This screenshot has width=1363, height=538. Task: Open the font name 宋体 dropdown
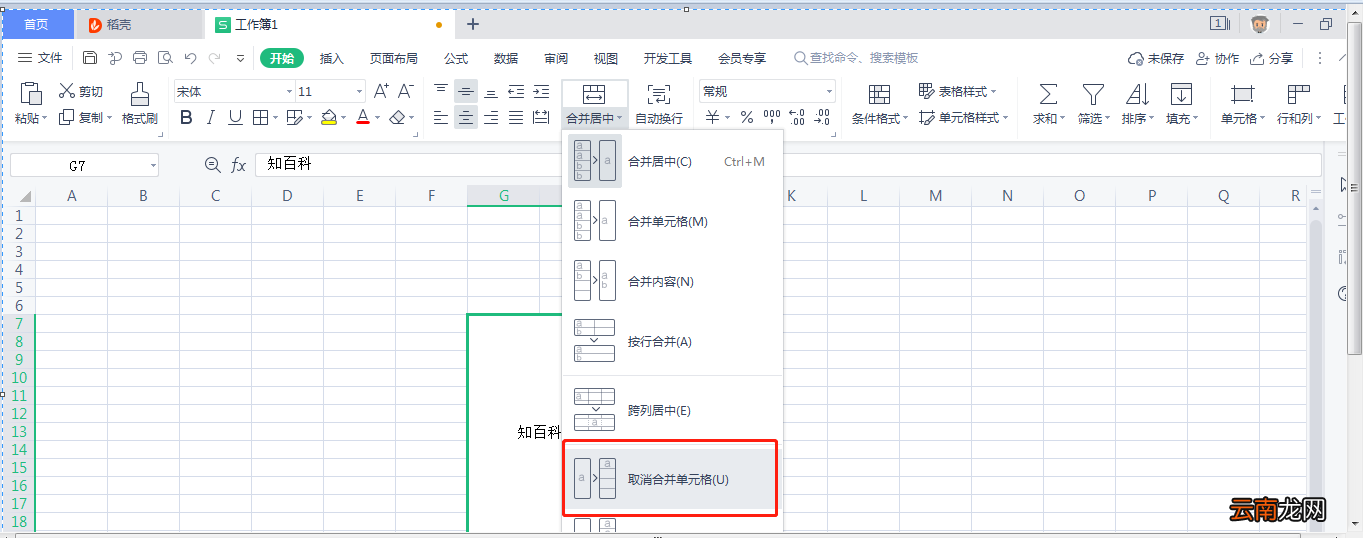(x=289, y=91)
